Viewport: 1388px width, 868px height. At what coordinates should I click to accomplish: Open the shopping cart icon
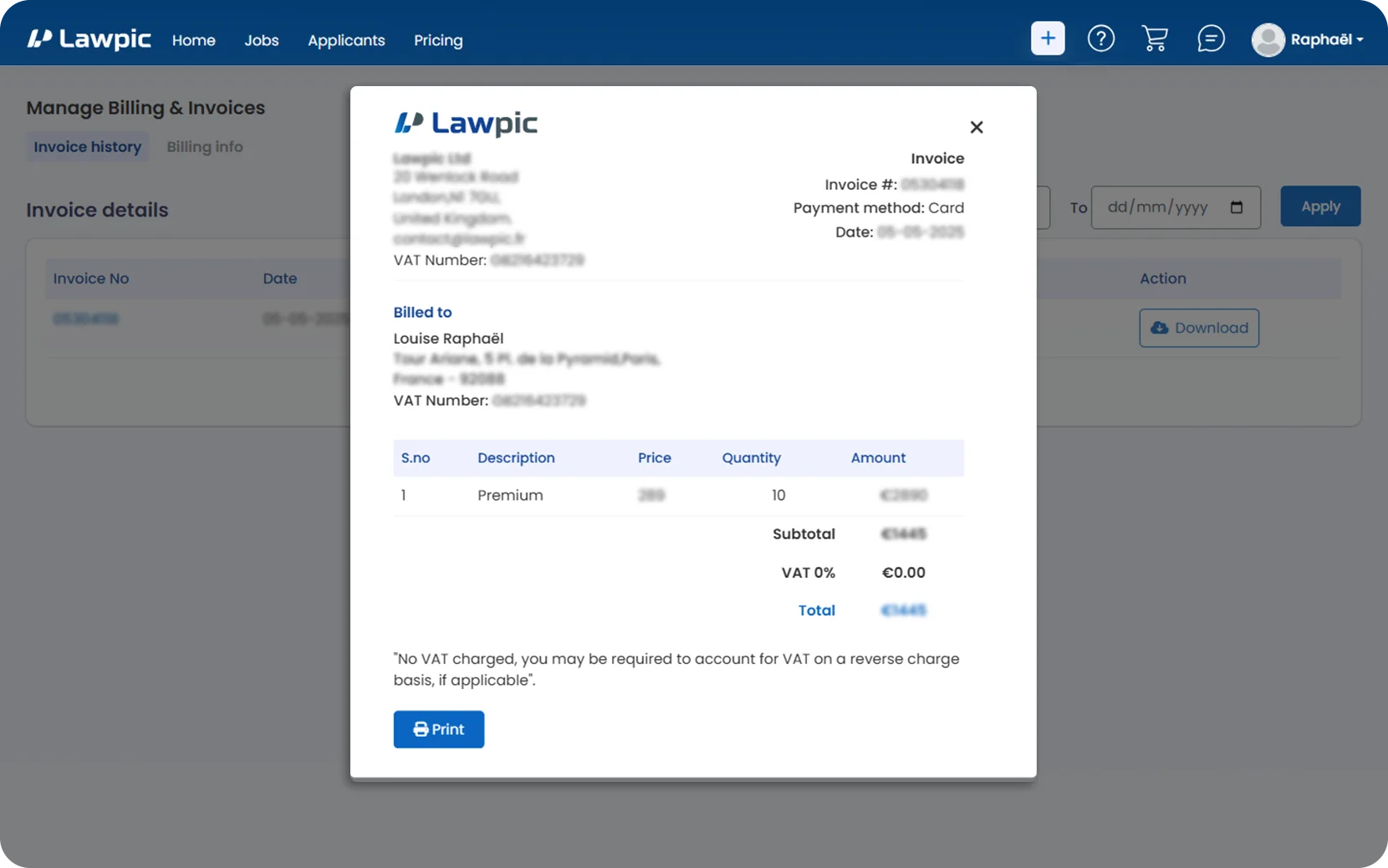(x=1155, y=38)
